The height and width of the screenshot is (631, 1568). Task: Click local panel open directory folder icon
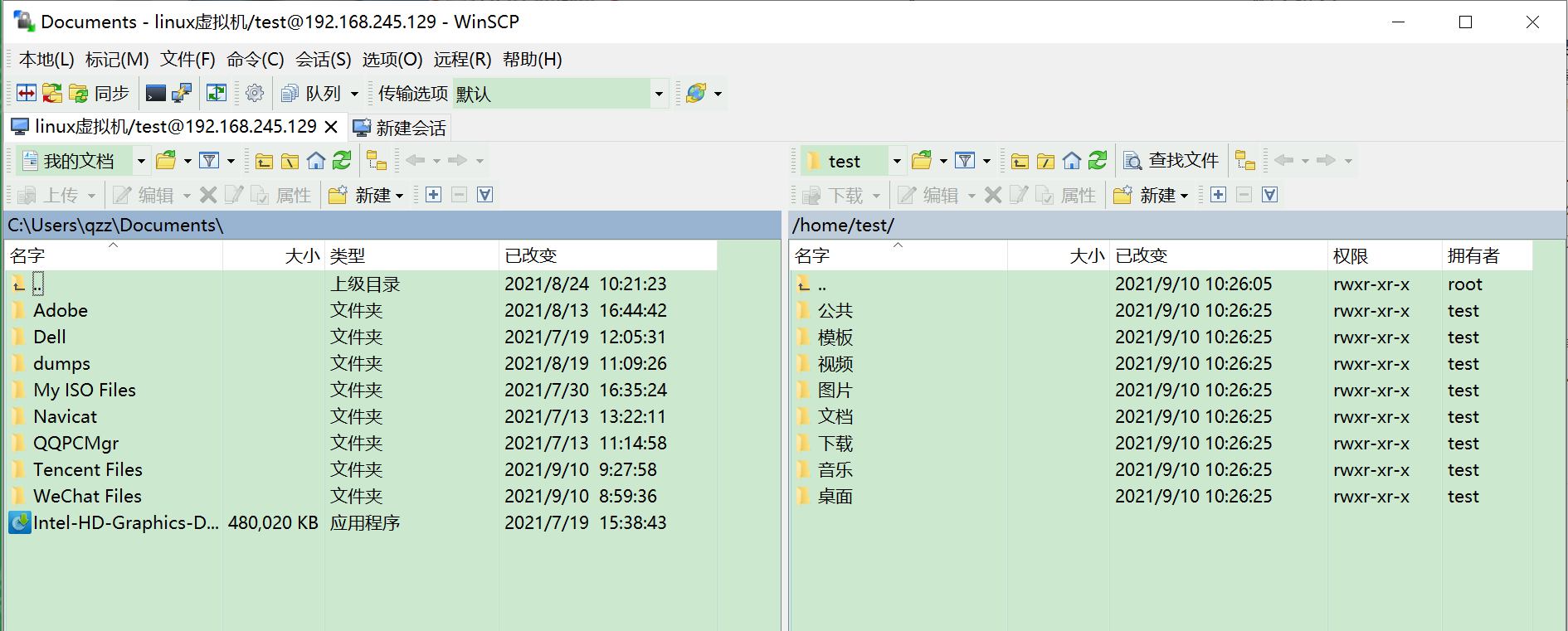point(167,160)
